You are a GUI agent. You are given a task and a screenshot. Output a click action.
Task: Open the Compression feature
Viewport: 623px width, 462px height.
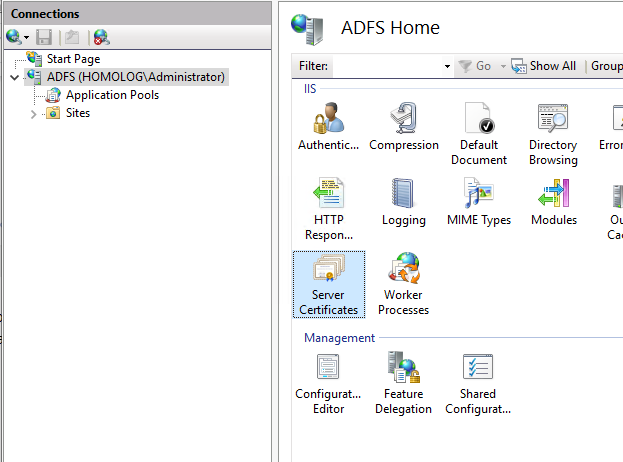404,127
